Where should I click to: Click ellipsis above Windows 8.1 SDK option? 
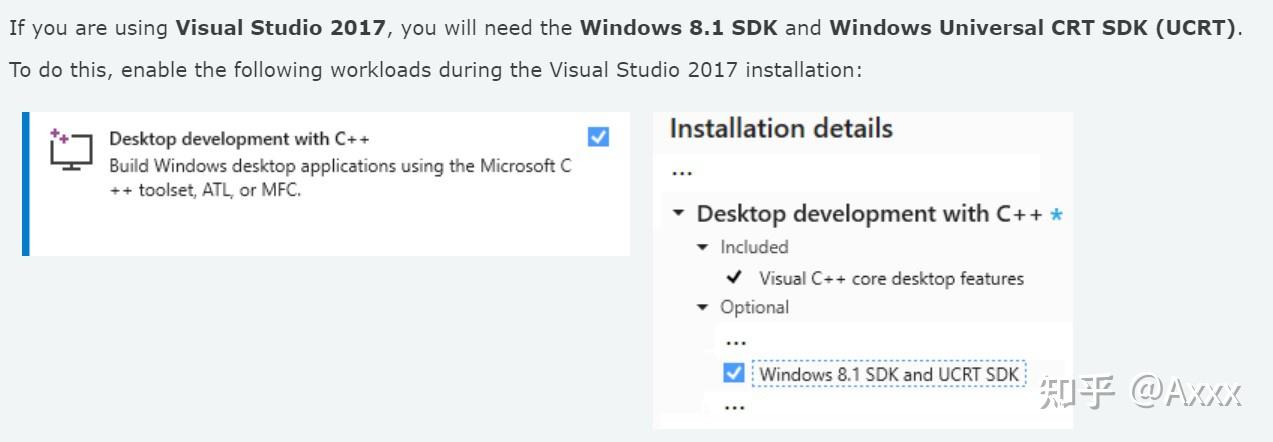click(735, 342)
